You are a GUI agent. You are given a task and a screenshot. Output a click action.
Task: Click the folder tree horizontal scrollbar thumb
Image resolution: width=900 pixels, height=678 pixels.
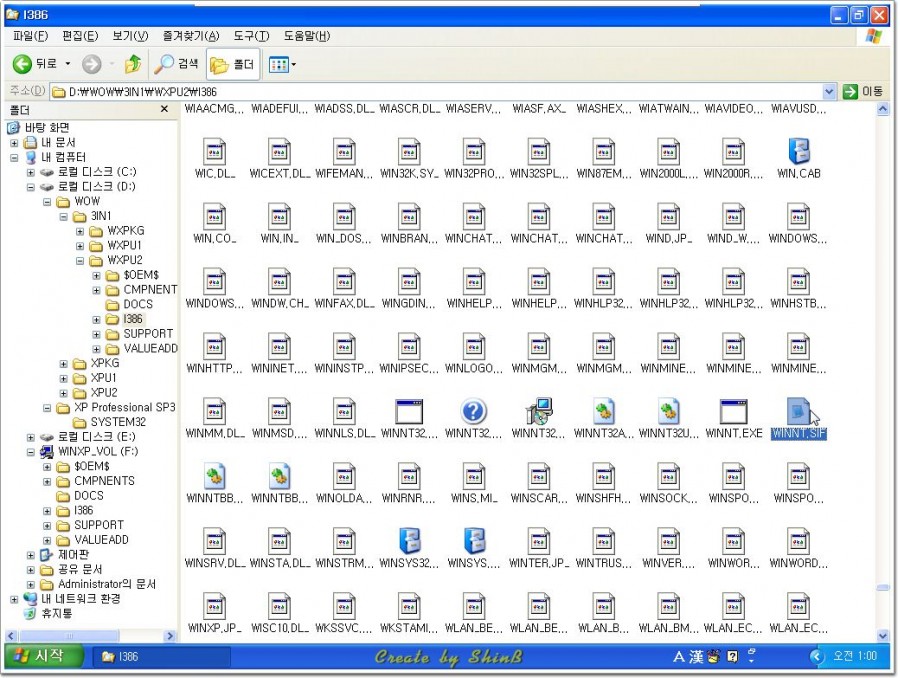click(x=69, y=636)
